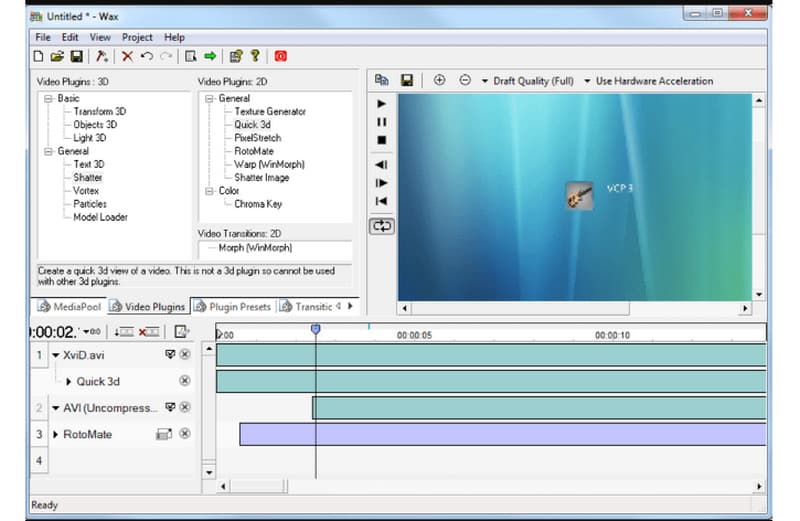The image size is (800, 521).
Task: Click the red X delete icon in toolbar
Action: click(127, 57)
